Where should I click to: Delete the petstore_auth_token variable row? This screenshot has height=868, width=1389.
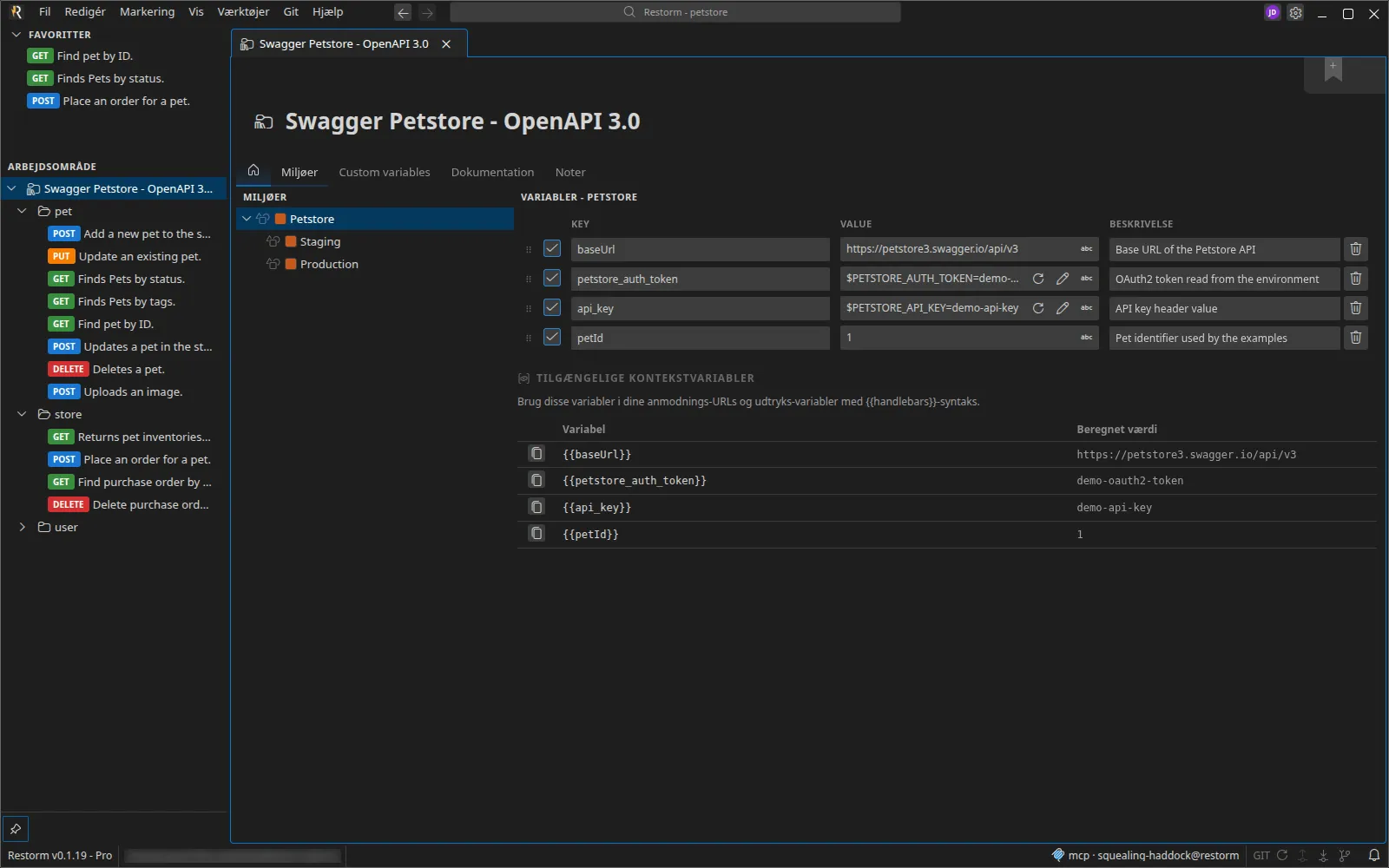pos(1355,279)
